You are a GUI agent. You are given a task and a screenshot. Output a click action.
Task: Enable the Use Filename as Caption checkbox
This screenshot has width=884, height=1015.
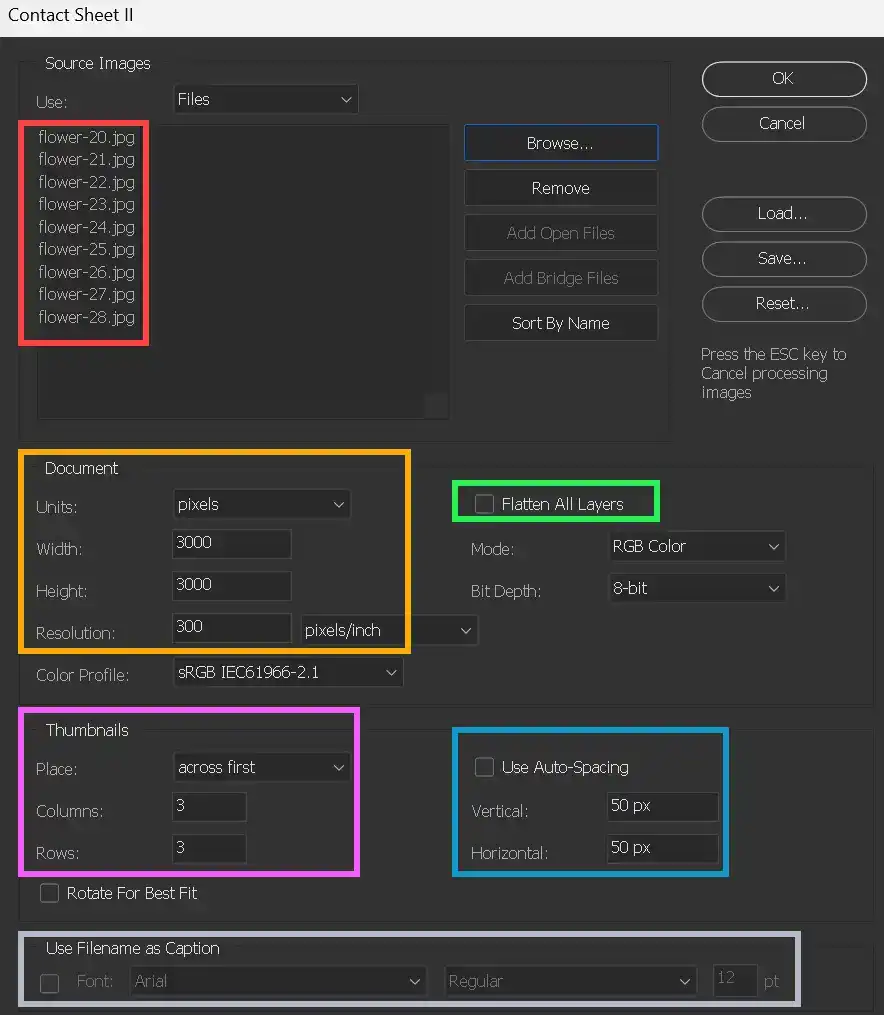(49, 983)
